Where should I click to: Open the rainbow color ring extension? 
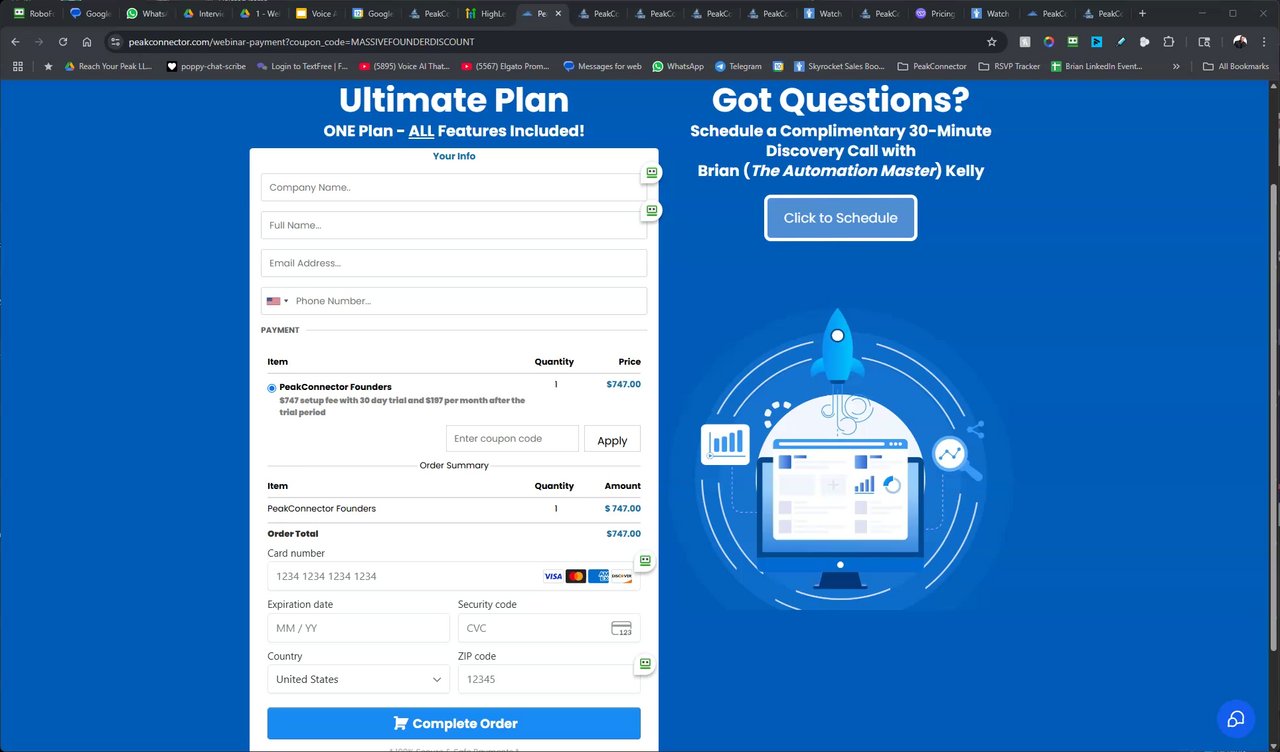(1049, 42)
